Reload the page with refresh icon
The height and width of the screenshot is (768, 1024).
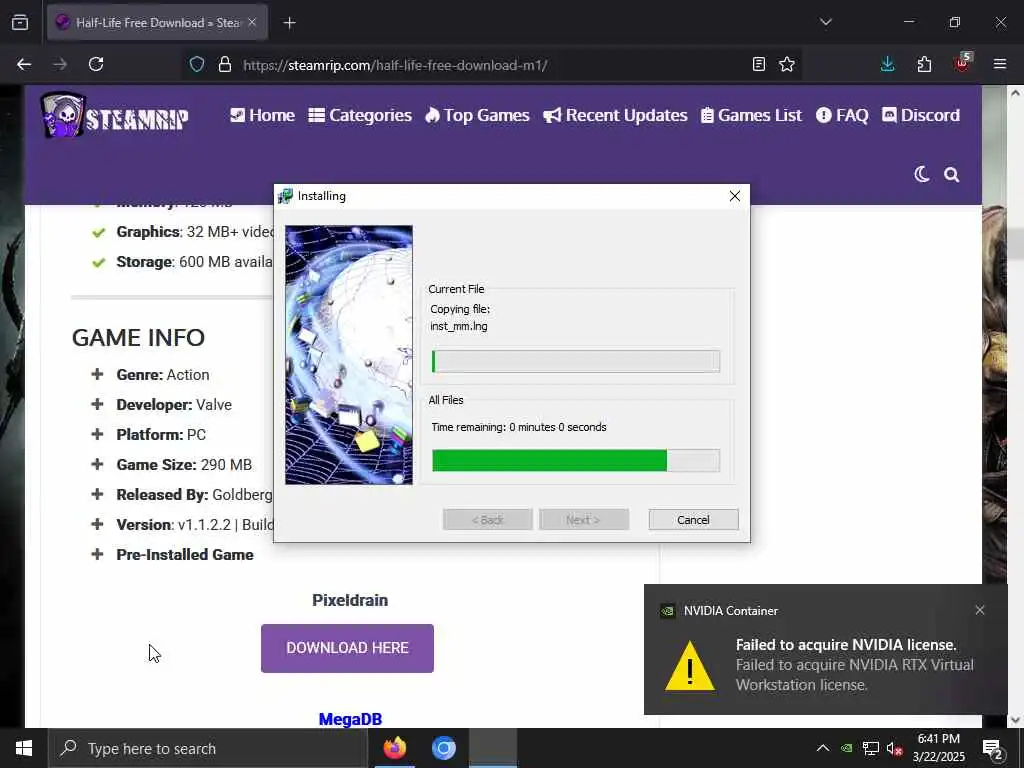pos(96,64)
